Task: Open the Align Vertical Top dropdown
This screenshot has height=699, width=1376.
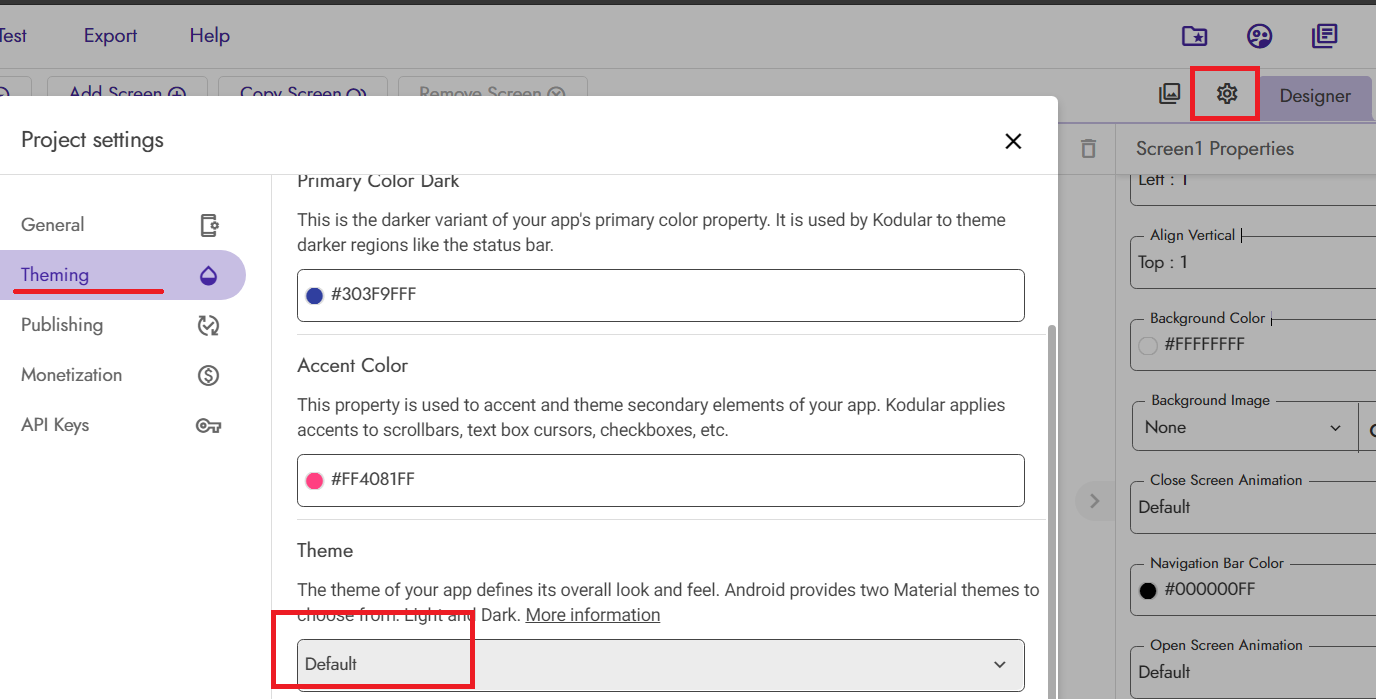Action: tap(1254, 262)
